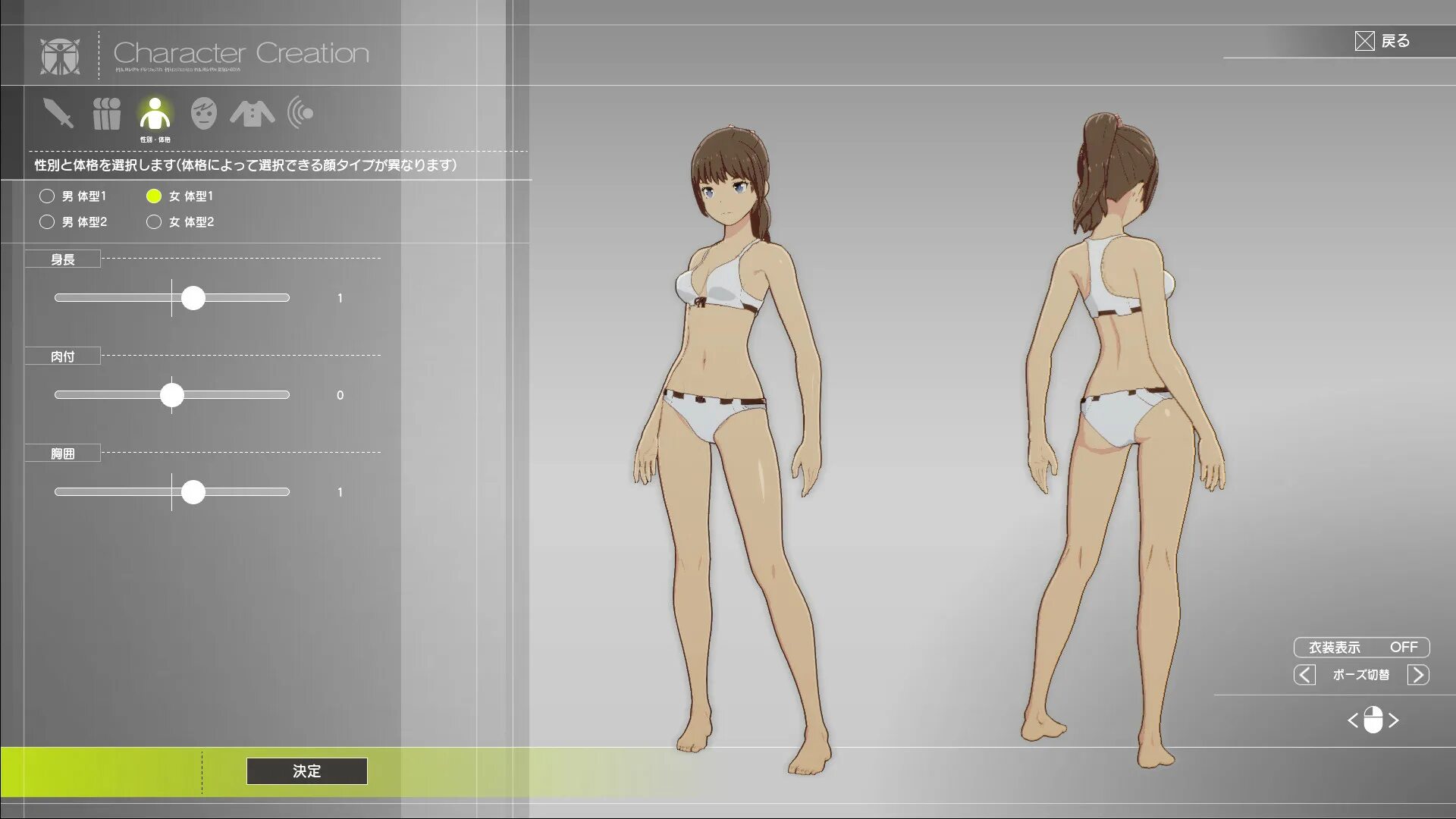Open the group members icon tab
This screenshot has height=819, width=1456.
tap(107, 114)
